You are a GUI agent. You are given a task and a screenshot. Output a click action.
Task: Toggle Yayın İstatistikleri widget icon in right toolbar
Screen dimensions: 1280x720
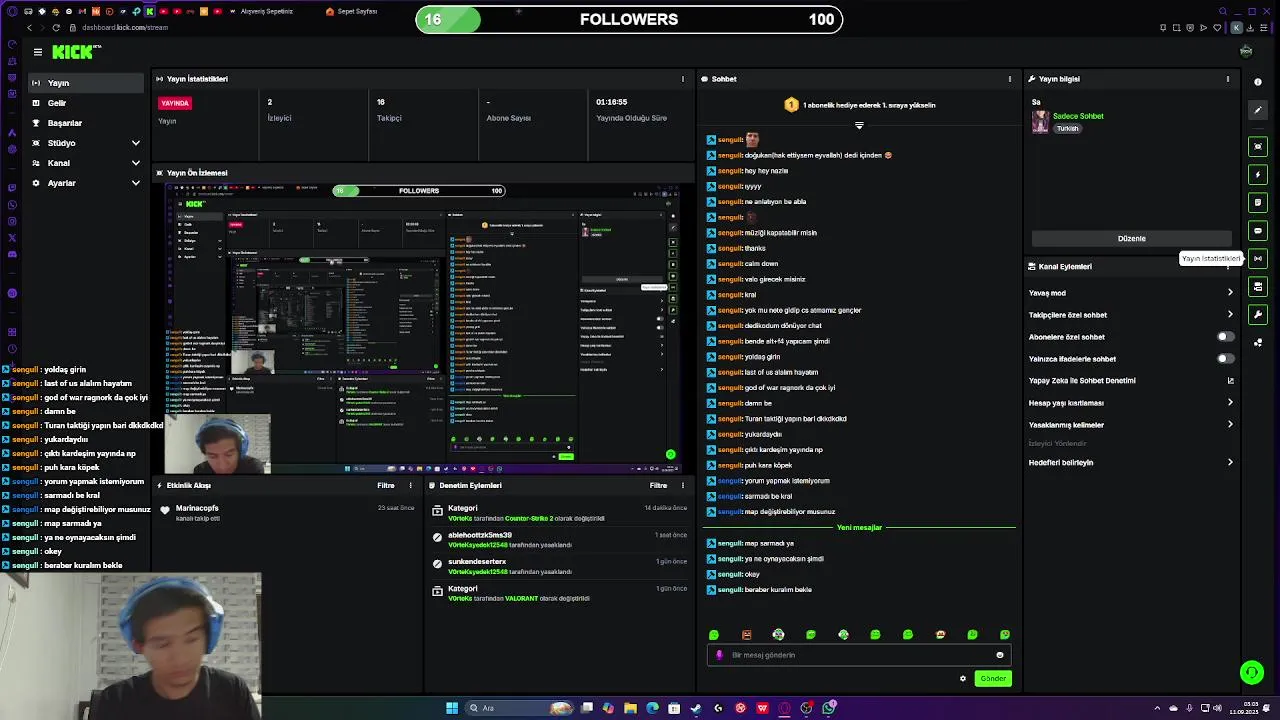click(1258, 259)
